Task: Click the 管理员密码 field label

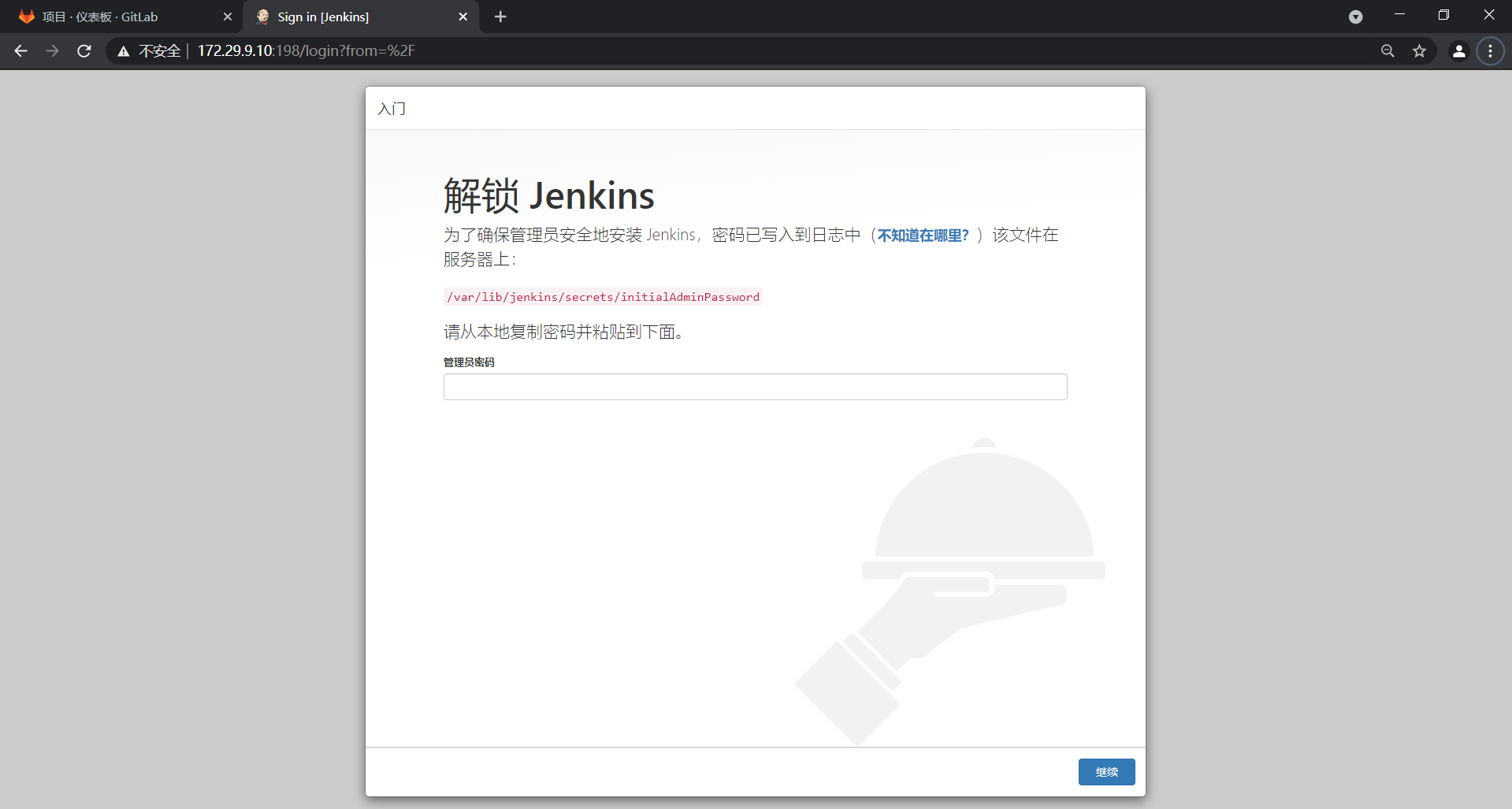Action: [469, 362]
